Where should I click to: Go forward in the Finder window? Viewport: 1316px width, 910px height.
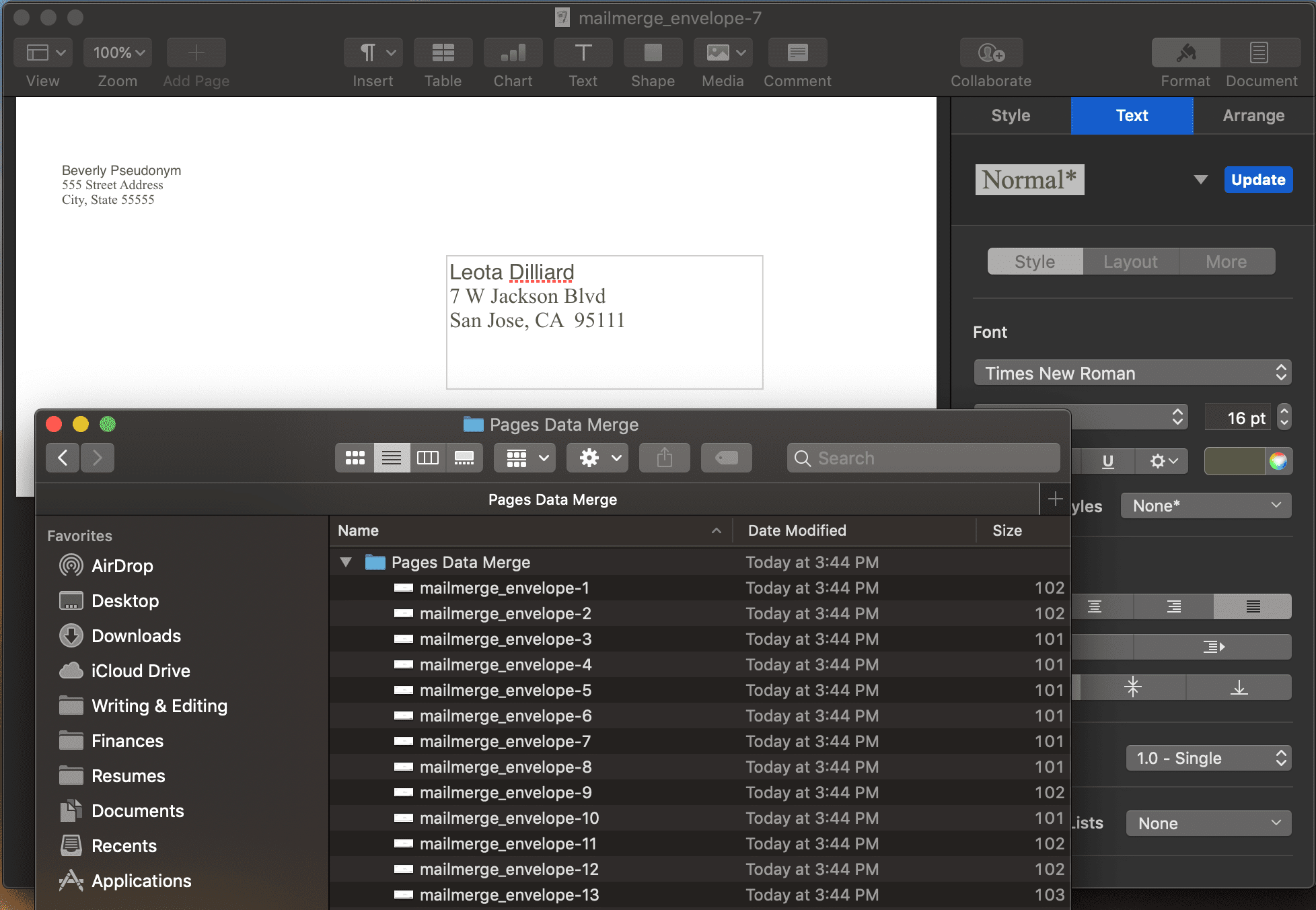[98, 458]
